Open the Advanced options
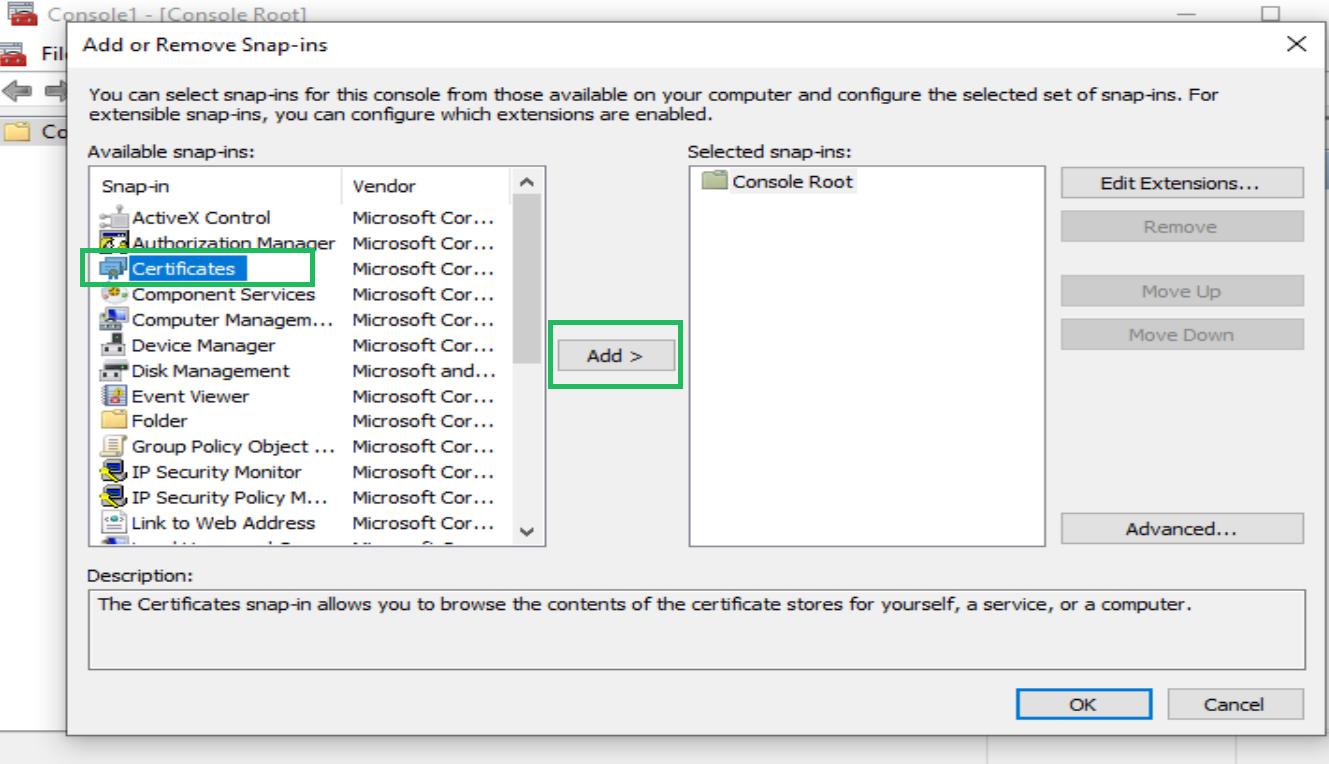 point(1182,529)
